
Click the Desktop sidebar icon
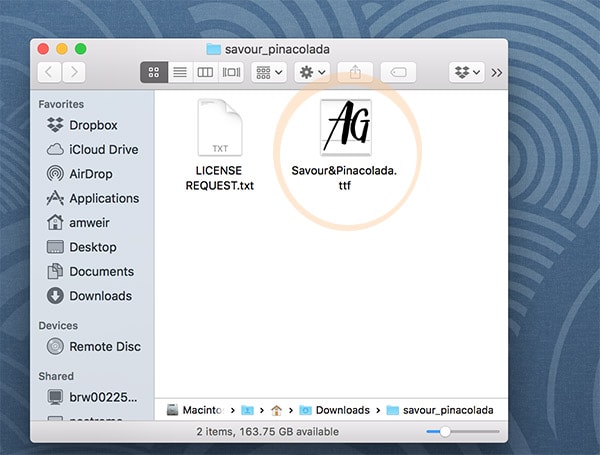55,247
